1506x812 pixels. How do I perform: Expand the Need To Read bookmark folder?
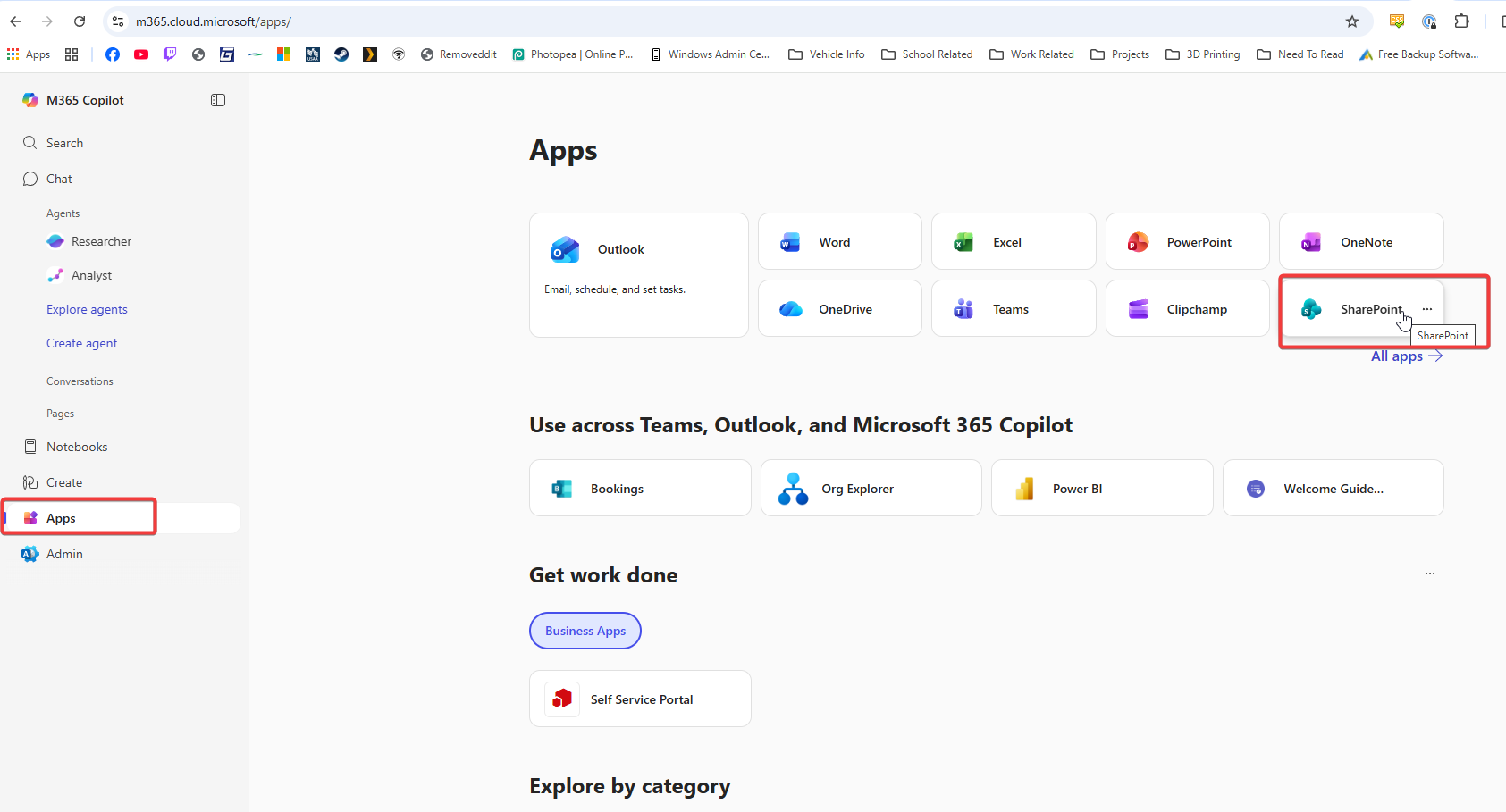click(x=1300, y=54)
